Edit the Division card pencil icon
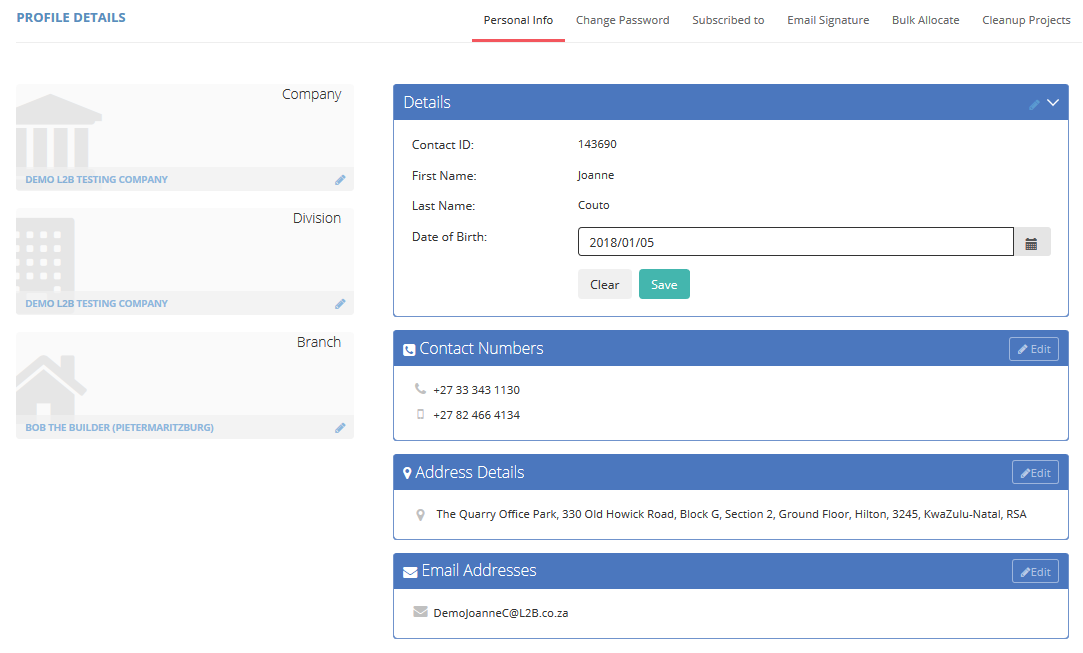This screenshot has height=653, width=1083. tap(340, 304)
